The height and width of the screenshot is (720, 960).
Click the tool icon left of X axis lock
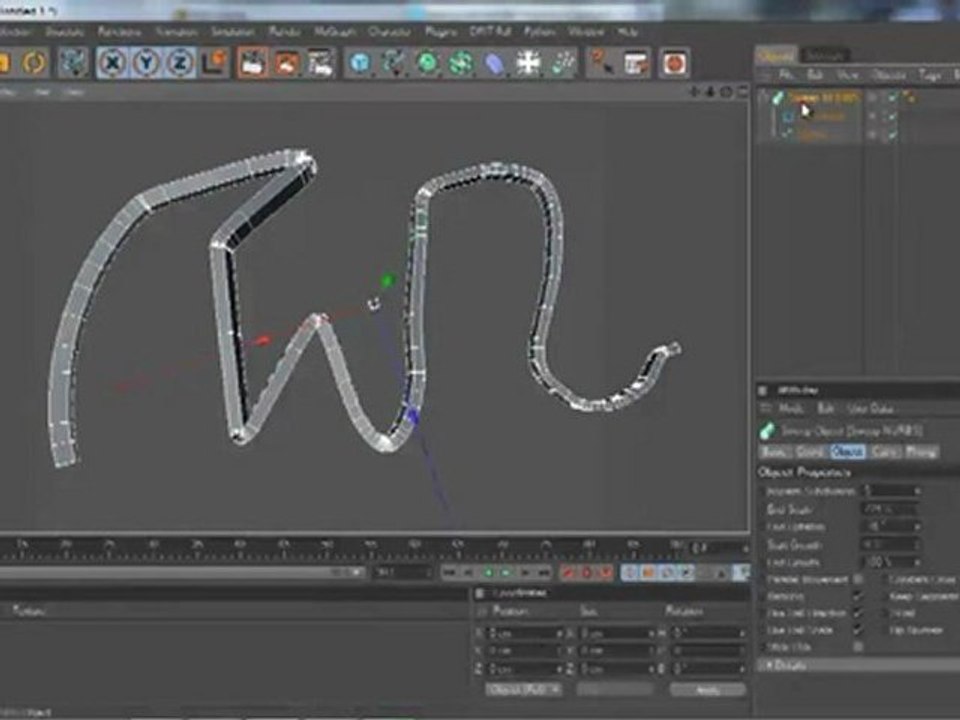[73, 62]
